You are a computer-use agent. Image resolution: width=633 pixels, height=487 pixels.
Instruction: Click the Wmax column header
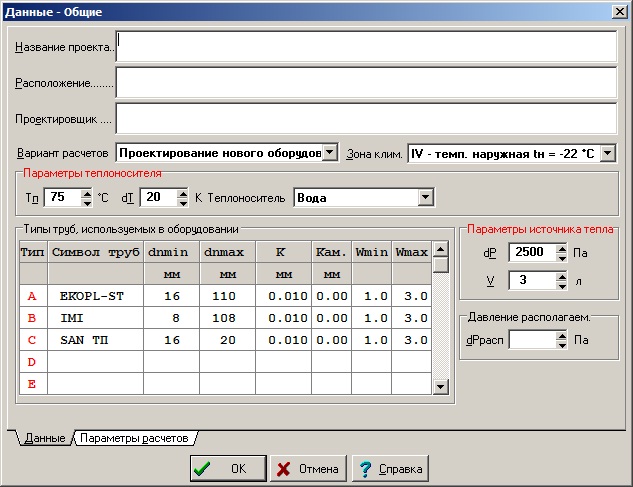[x=411, y=252]
